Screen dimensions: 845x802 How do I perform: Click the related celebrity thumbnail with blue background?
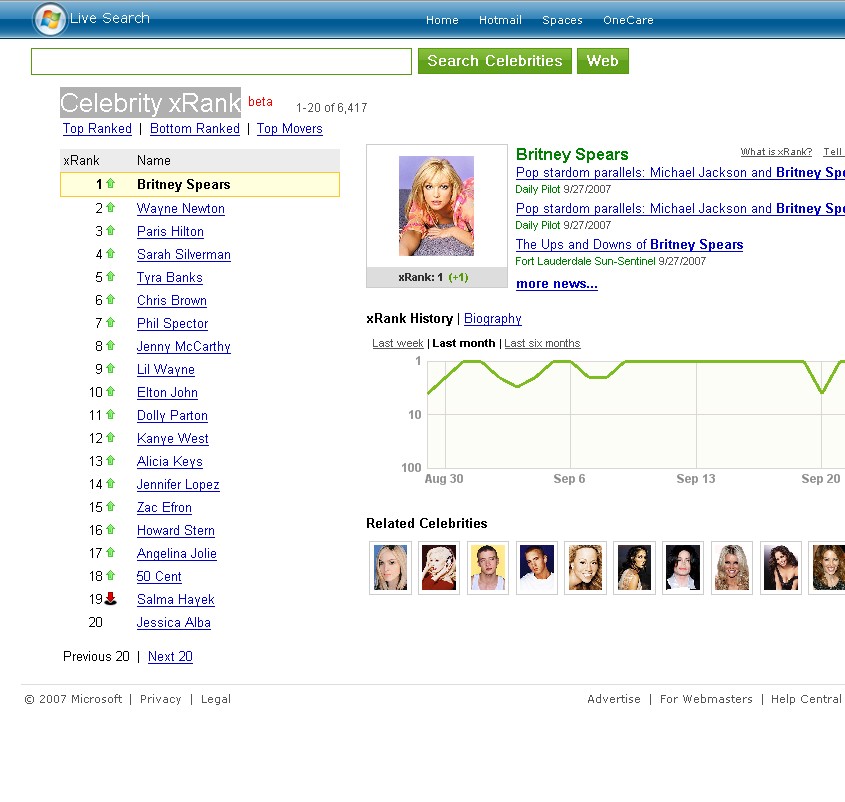tap(537, 568)
